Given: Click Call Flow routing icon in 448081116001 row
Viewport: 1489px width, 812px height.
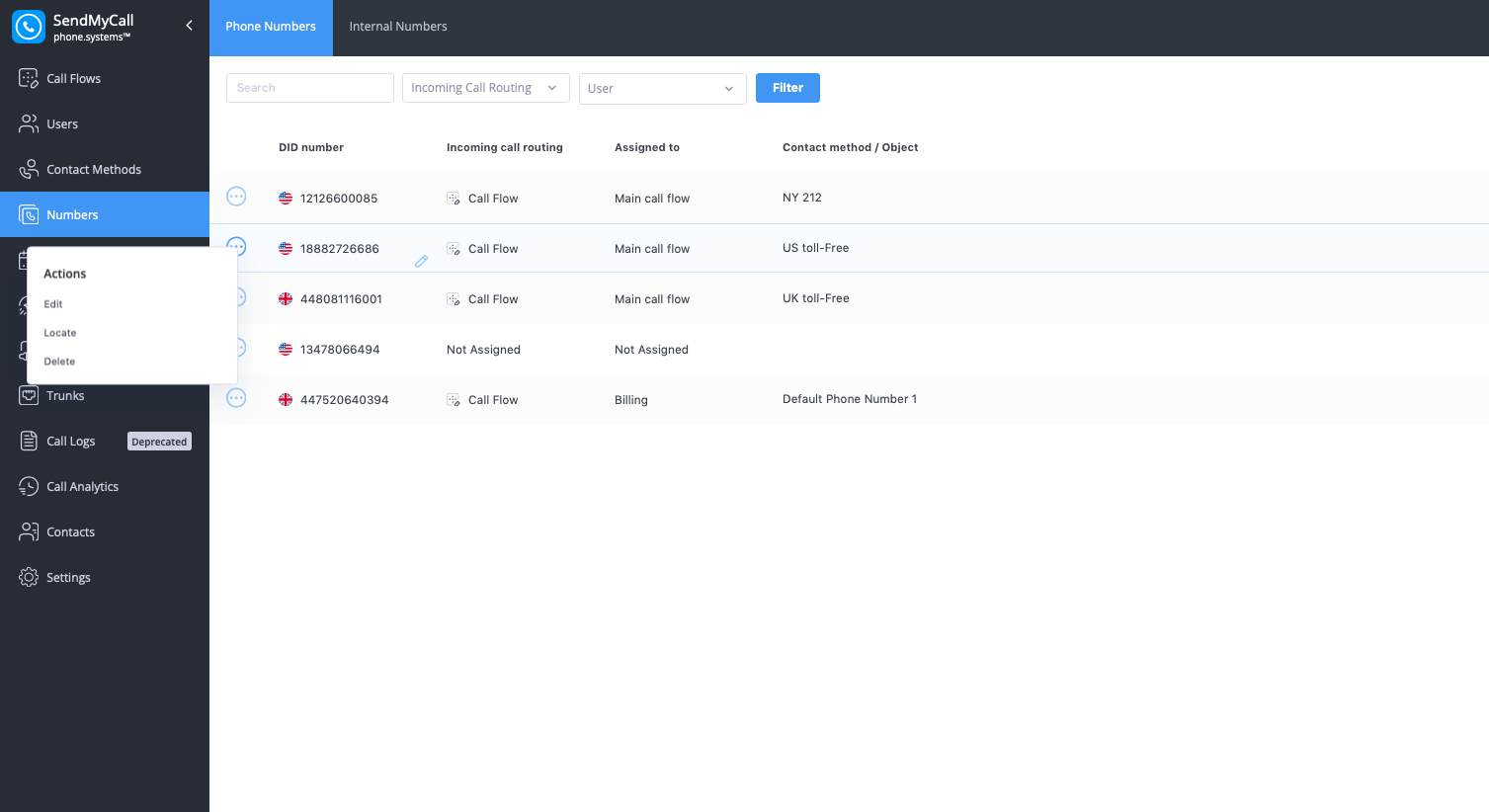Looking at the screenshot, I should [x=454, y=299].
